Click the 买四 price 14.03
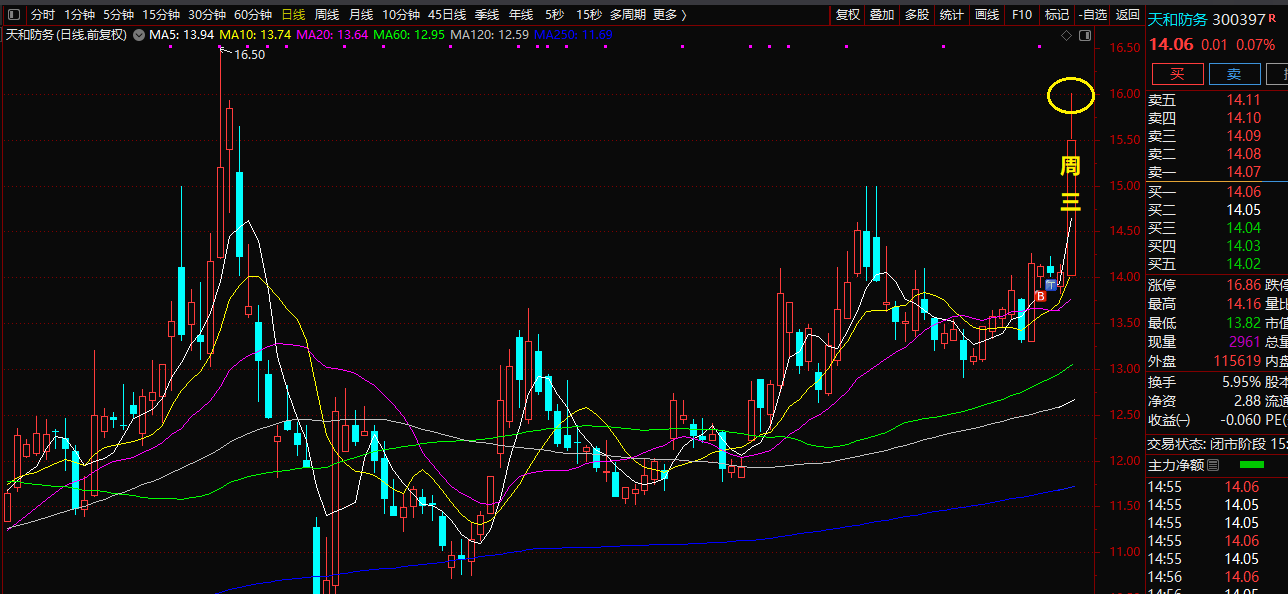This screenshot has height=594, width=1288. tap(1244, 246)
